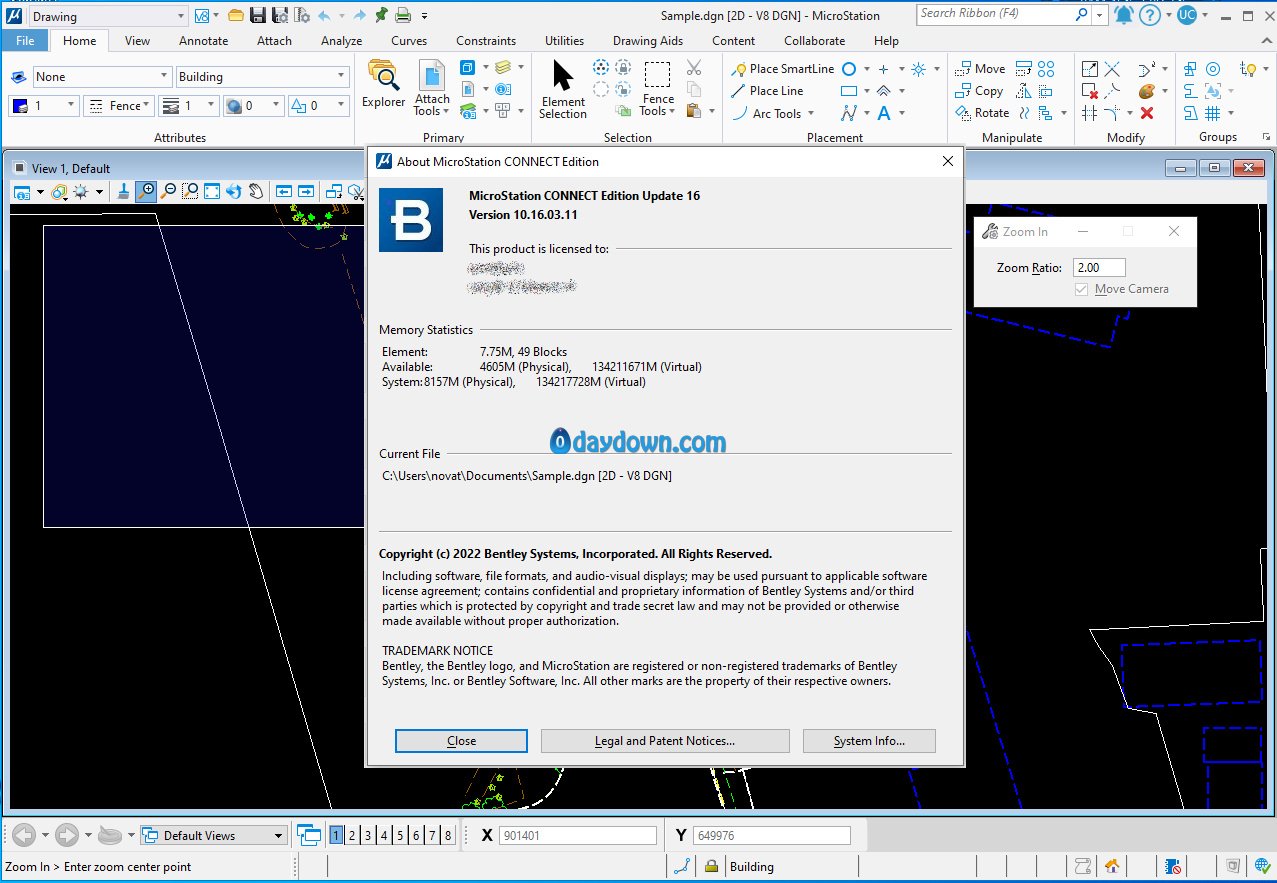
Task: Toggle view 3 button in view groups
Action: 368,835
